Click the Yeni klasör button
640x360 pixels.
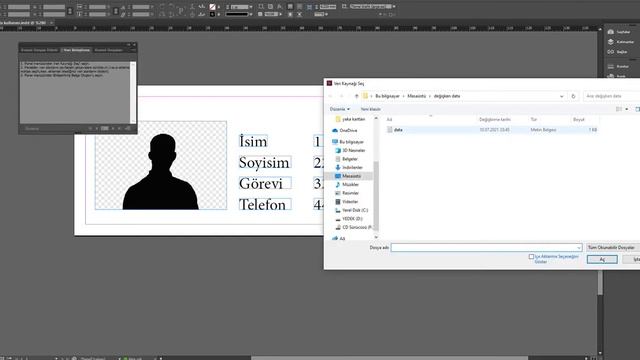(x=370, y=109)
